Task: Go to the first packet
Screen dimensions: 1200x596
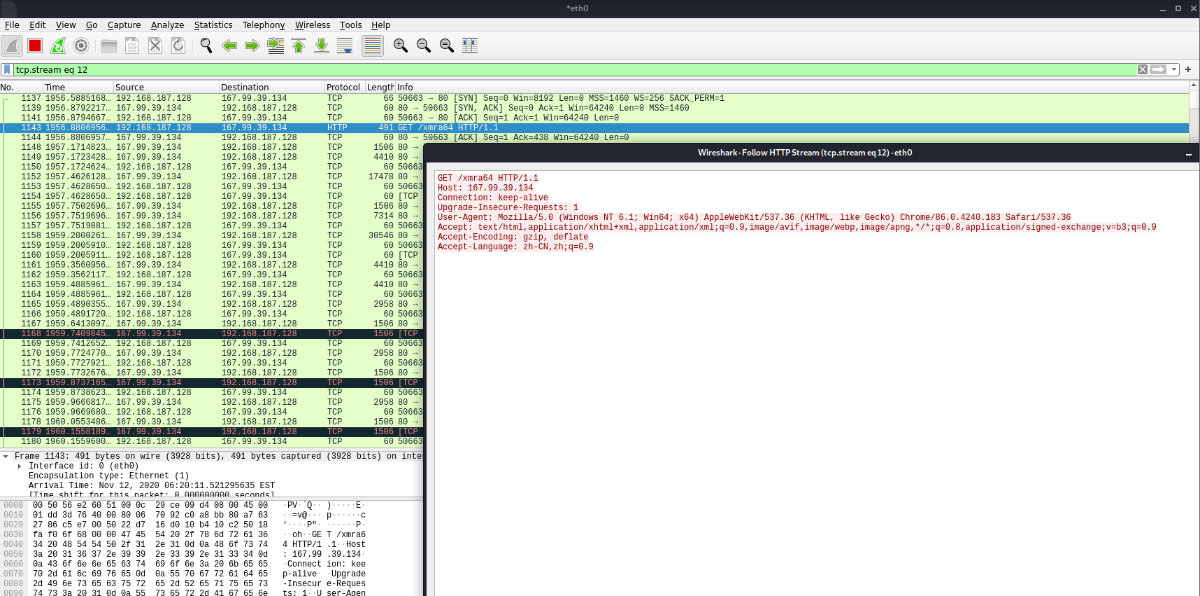Action: click(x=298, y=45)
